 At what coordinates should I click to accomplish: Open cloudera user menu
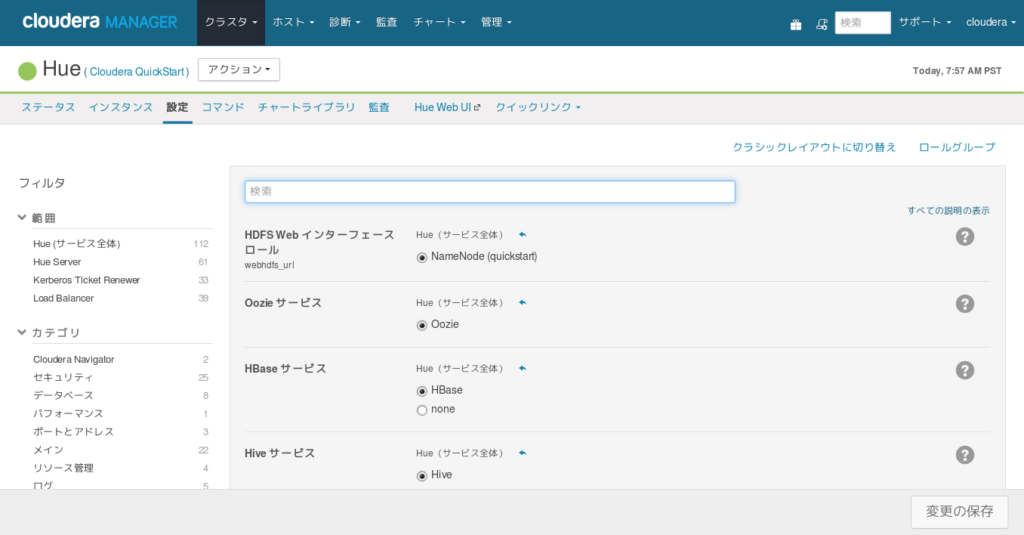tap(991, 22)
